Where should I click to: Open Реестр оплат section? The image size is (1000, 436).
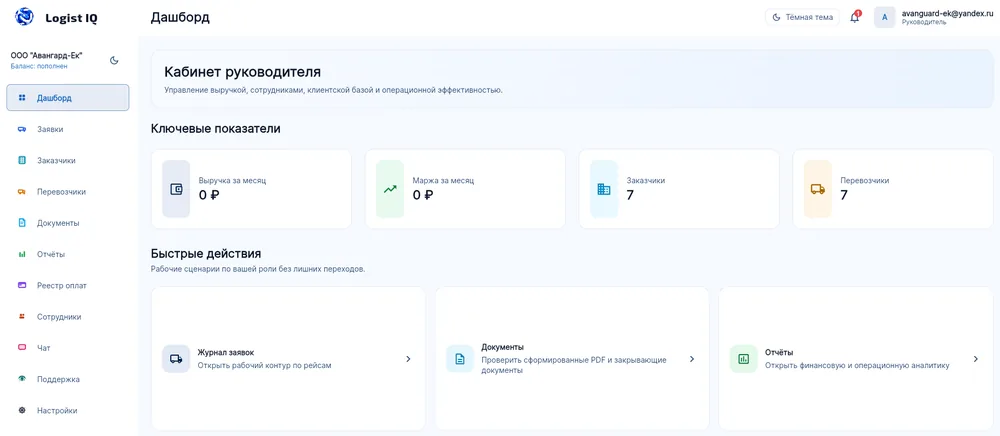pyautogui.click(x=68, y=285)
